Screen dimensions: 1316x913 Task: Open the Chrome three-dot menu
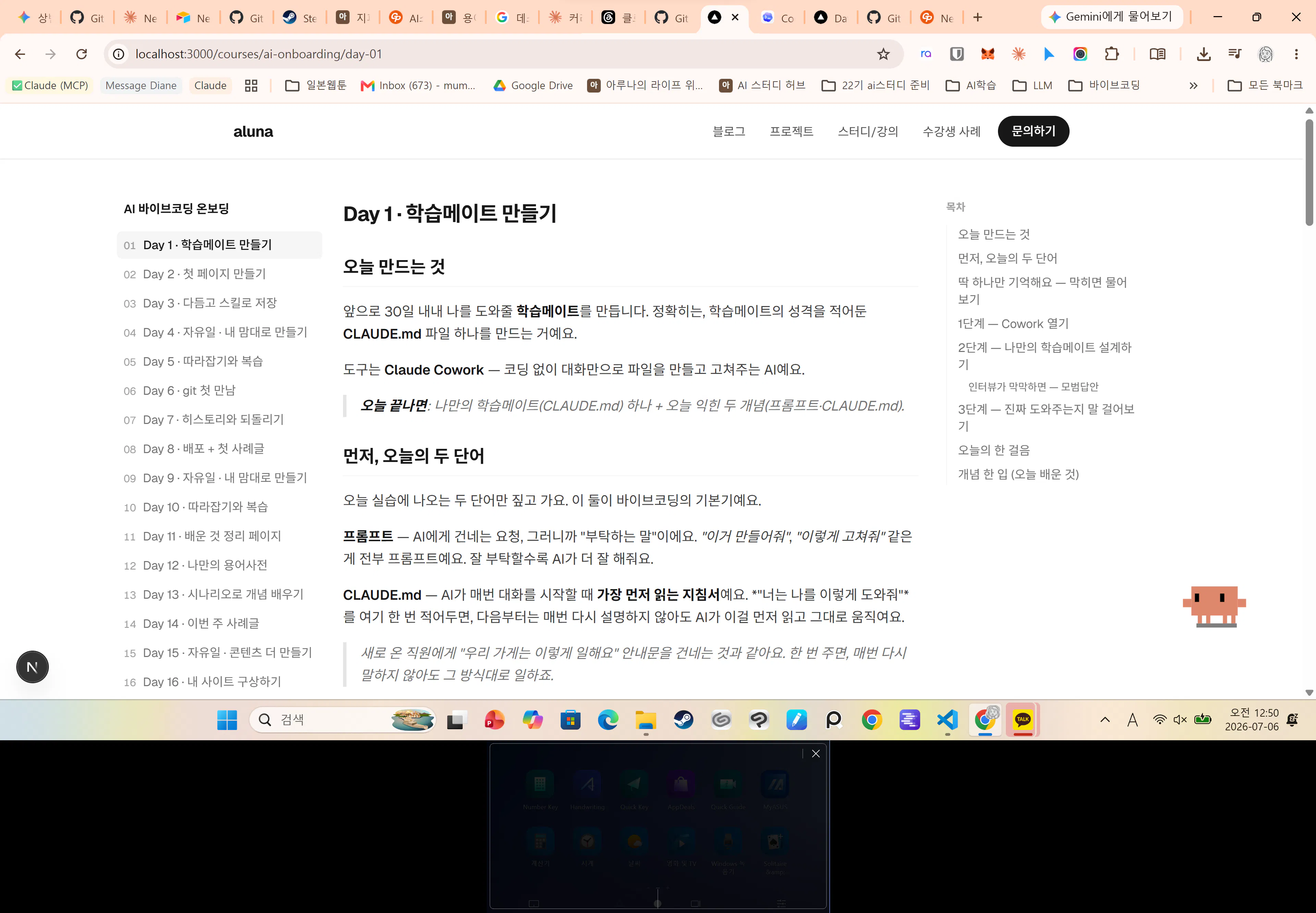(x=1296, y=54)
